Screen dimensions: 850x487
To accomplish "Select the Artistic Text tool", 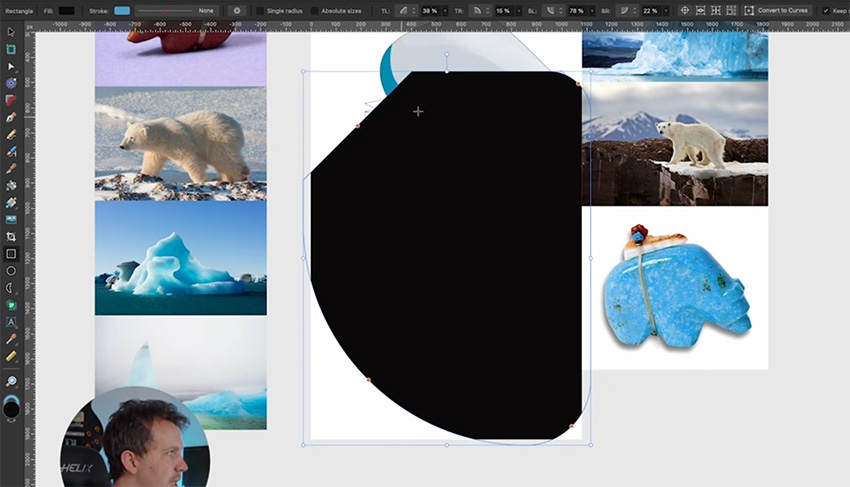I will tap(11, 322).
